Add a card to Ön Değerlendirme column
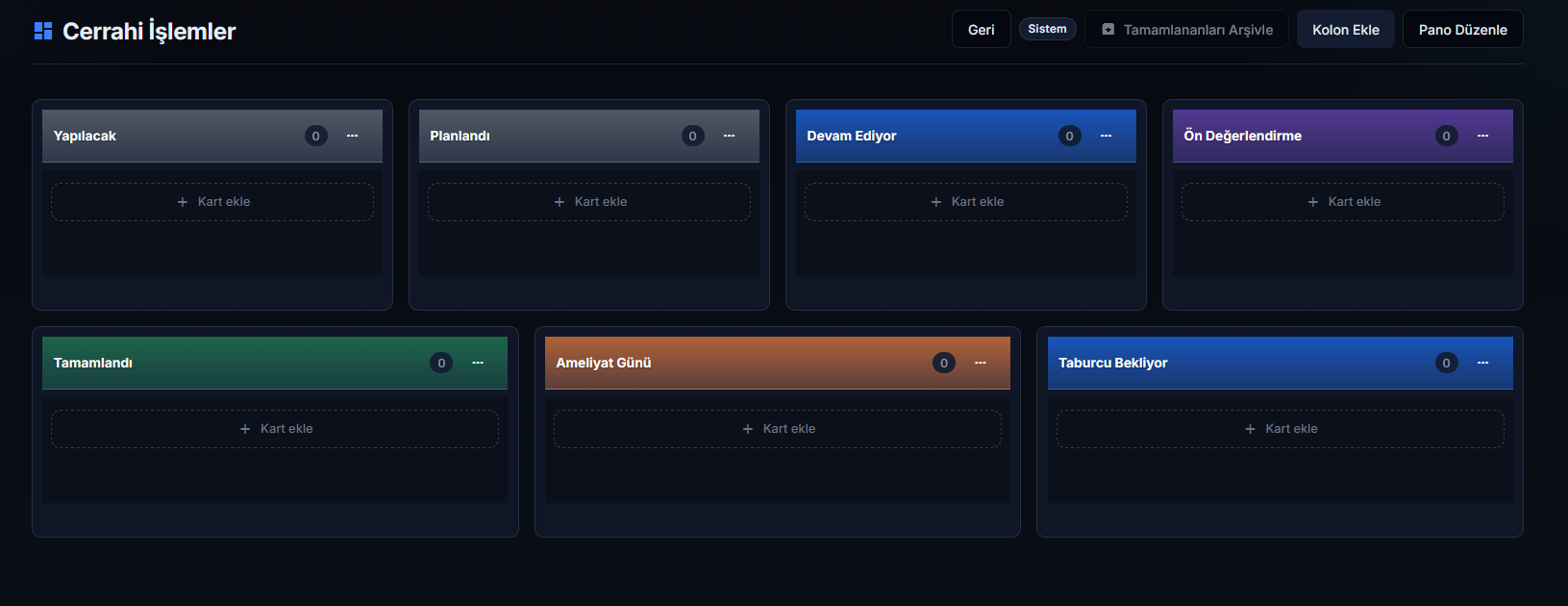1568x606 pixels. click(x=1343, y=202)
